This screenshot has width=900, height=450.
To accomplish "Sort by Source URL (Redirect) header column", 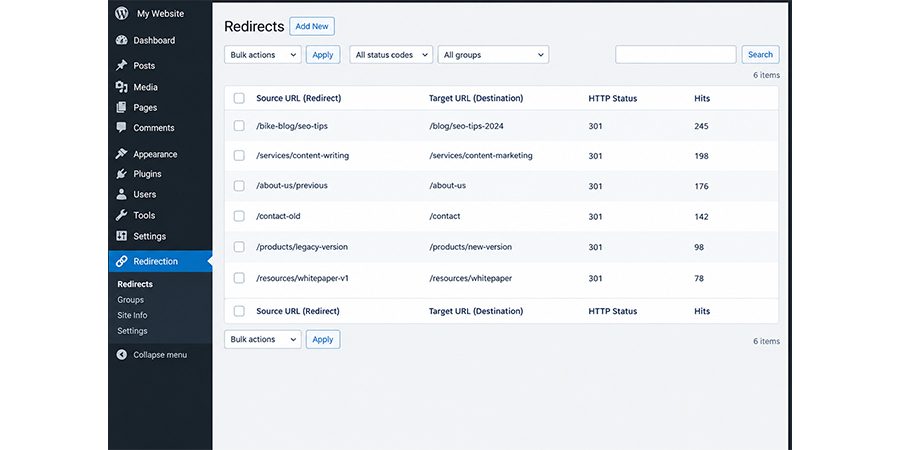I will 298,98.
